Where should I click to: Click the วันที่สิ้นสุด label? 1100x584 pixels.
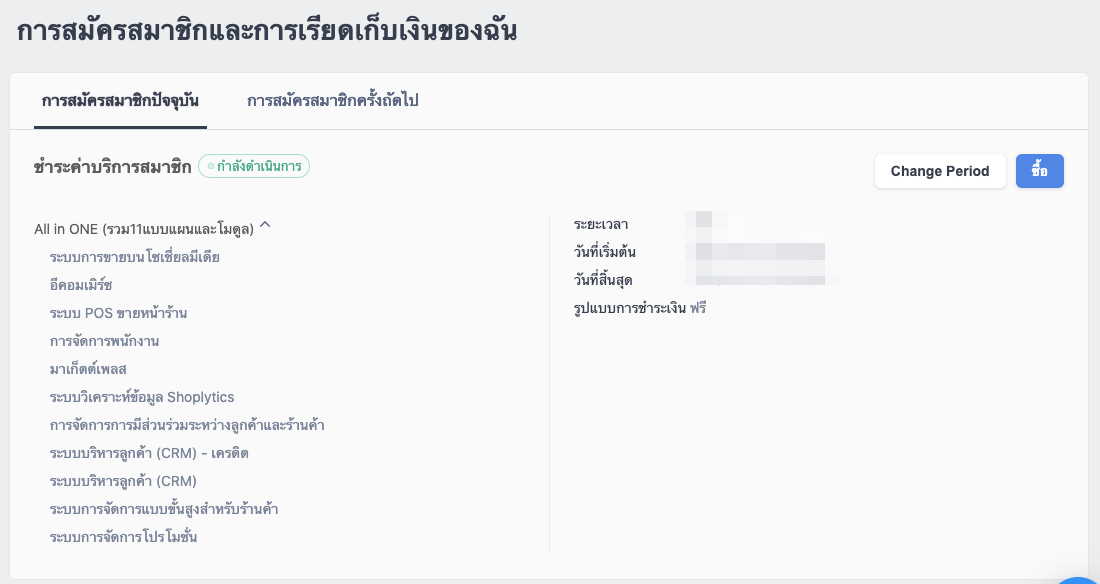pos(603,280)
